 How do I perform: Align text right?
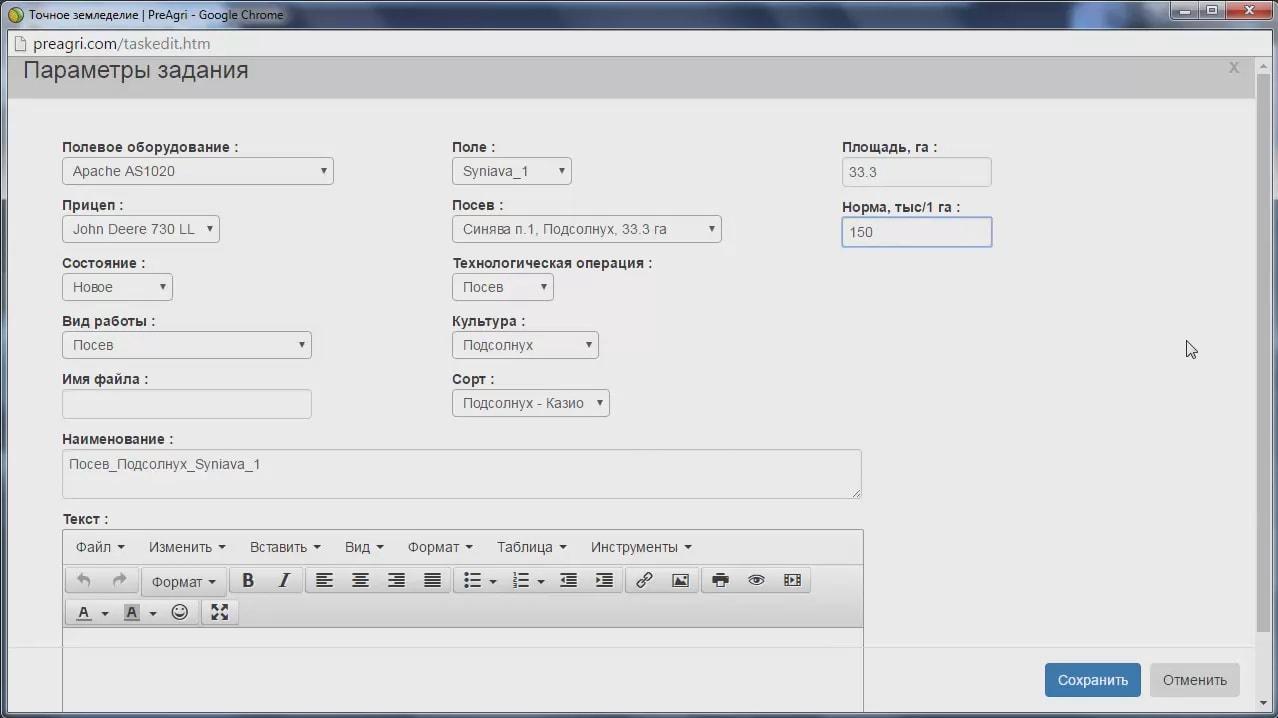tap(396, 581)
